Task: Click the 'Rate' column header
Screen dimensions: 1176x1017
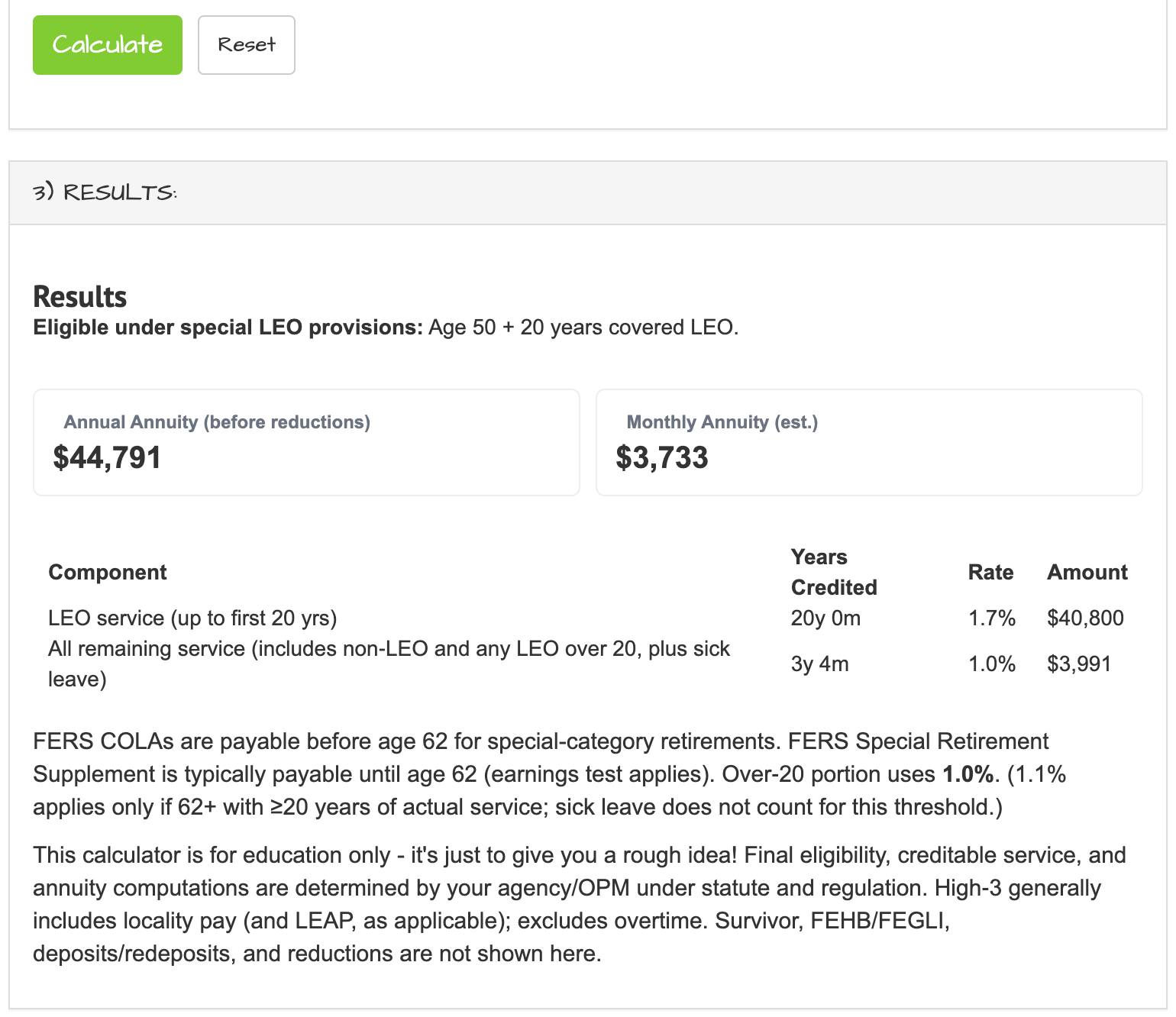Action: coord(990,573)
